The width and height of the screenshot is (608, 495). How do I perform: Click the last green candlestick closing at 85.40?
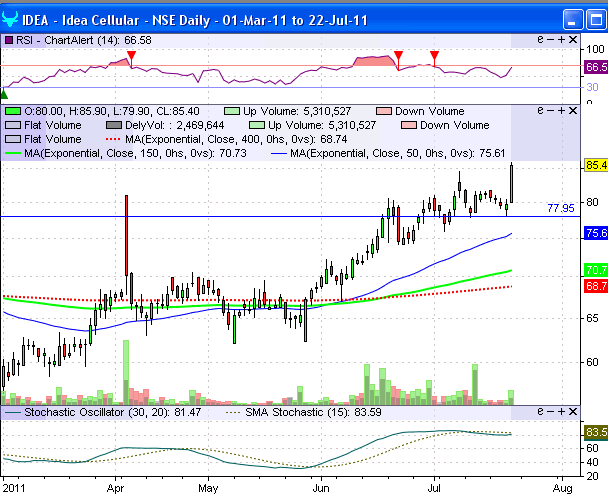pos(511,184)
